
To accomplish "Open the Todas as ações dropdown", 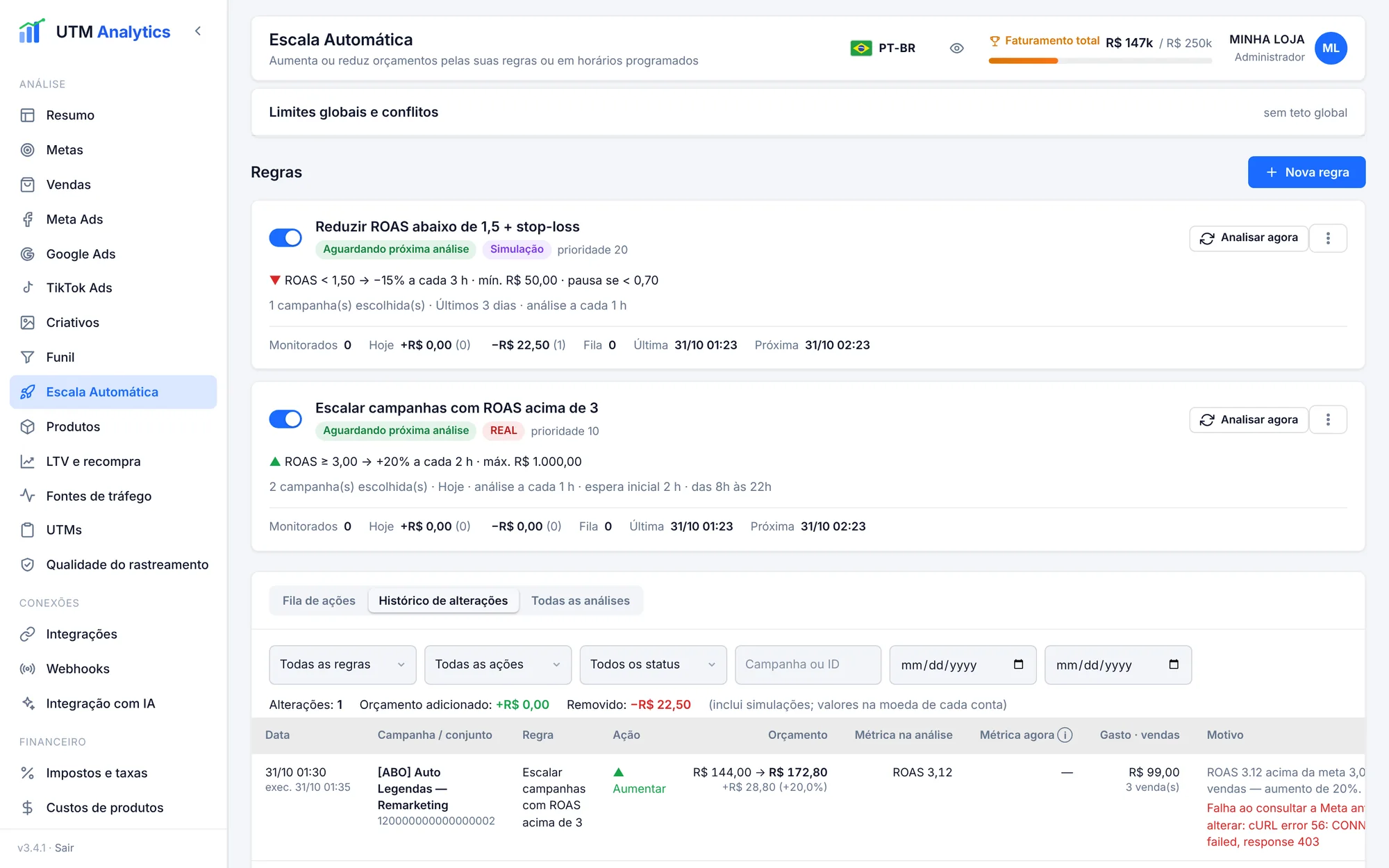I will click(498, 665).
